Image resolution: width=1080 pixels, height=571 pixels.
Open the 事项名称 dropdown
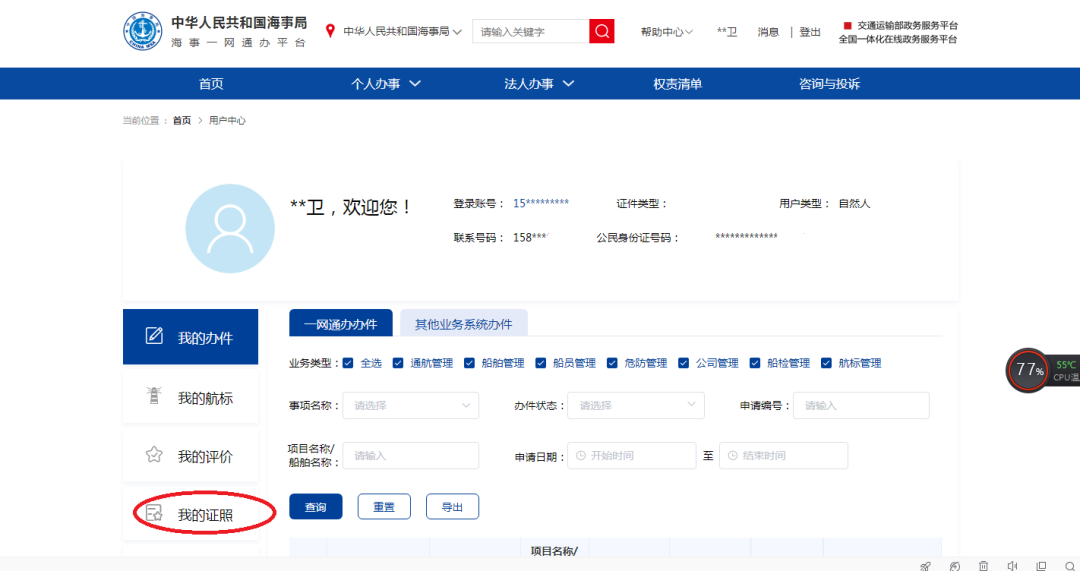point(411,405)
